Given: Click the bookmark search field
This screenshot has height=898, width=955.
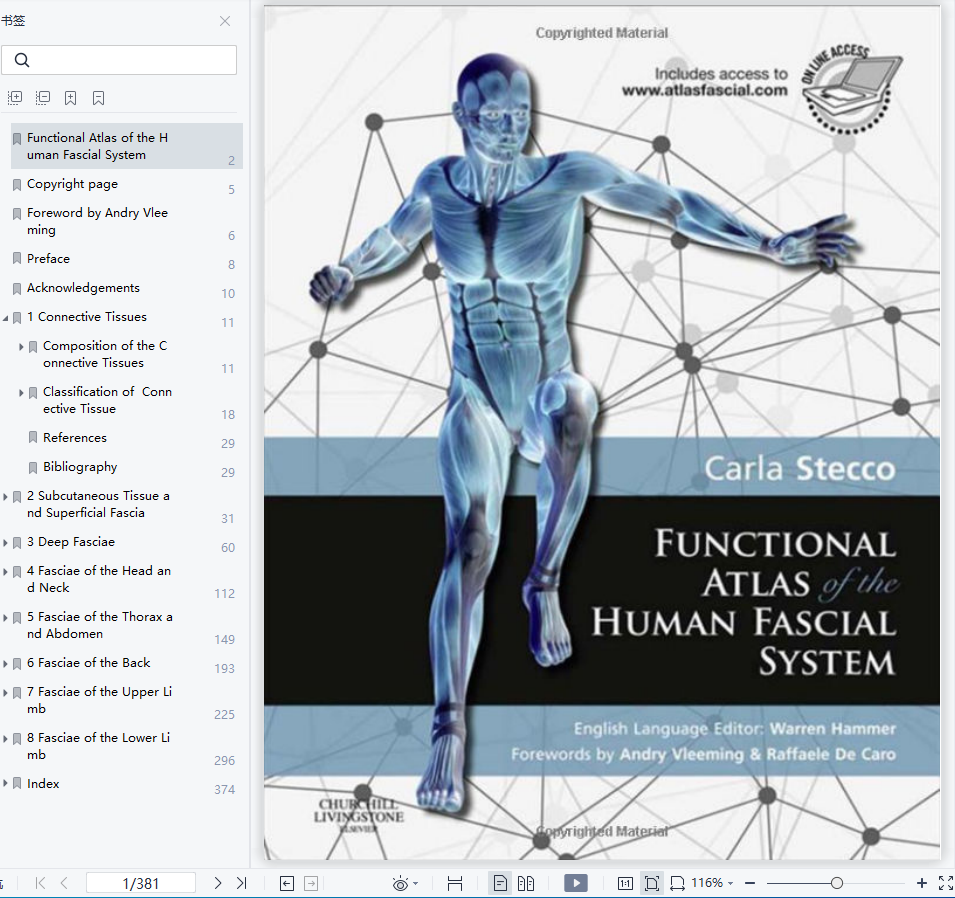Looking at the screenshot, I should (x=119, y=60).
